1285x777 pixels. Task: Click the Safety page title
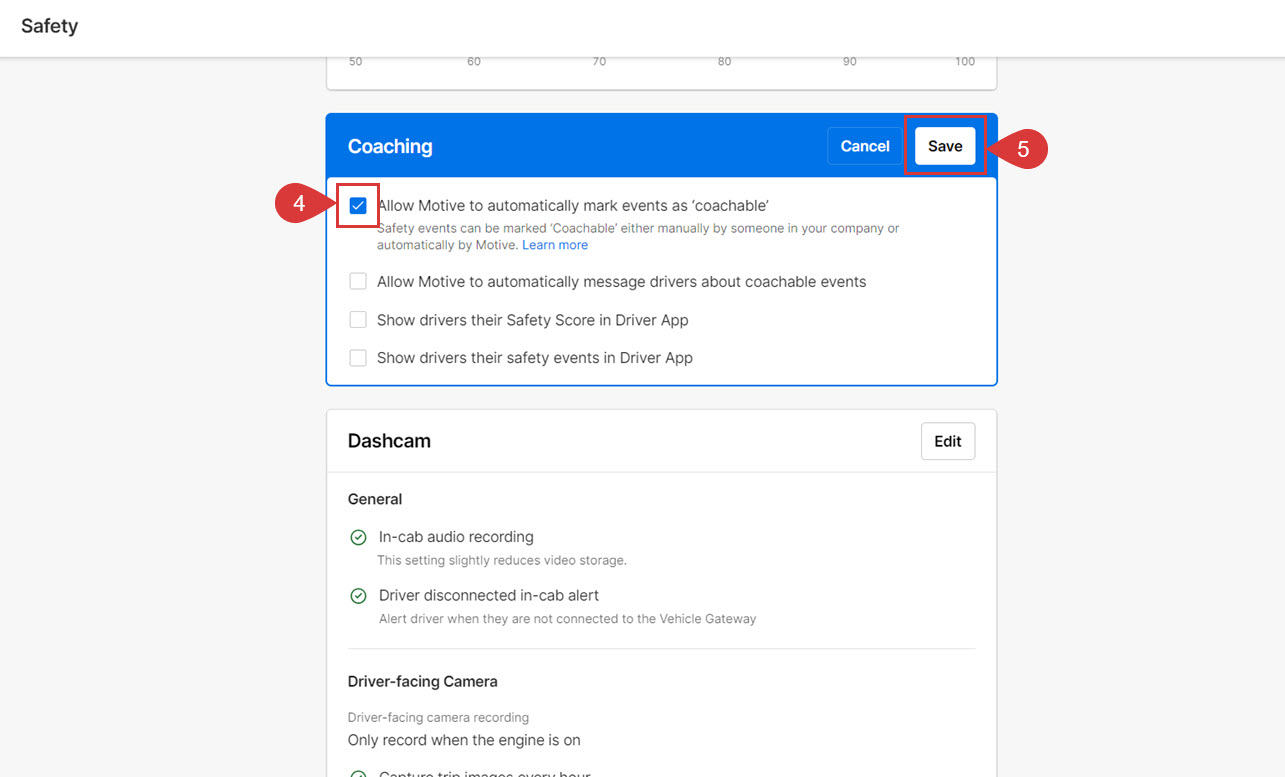[x=49, y=26]
